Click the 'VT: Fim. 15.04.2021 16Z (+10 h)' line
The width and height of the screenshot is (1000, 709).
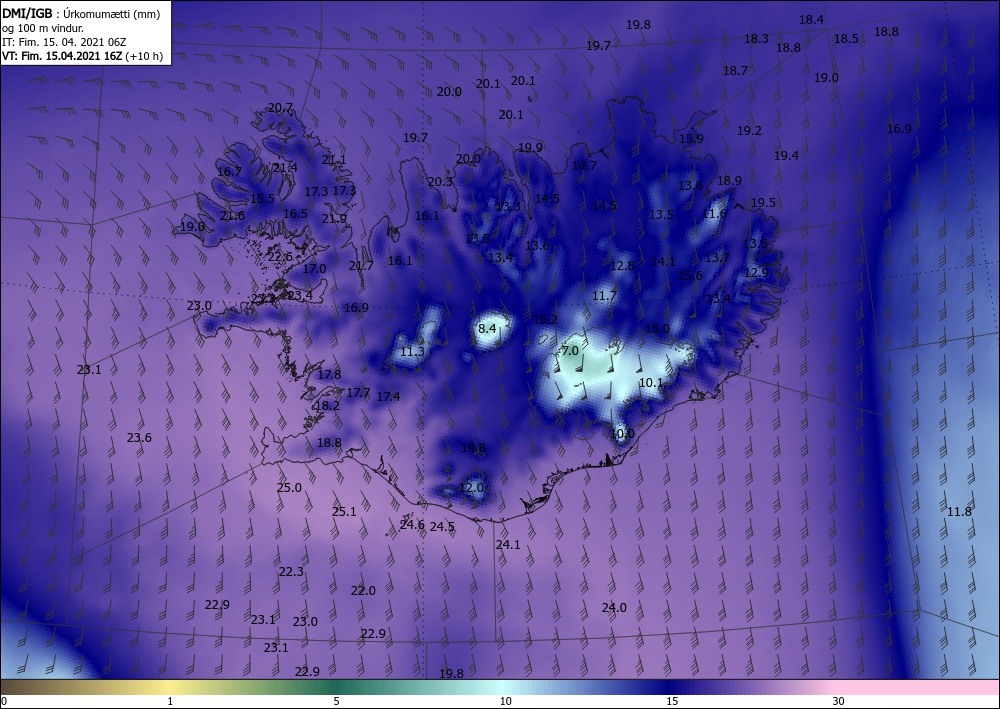[82, 56]
